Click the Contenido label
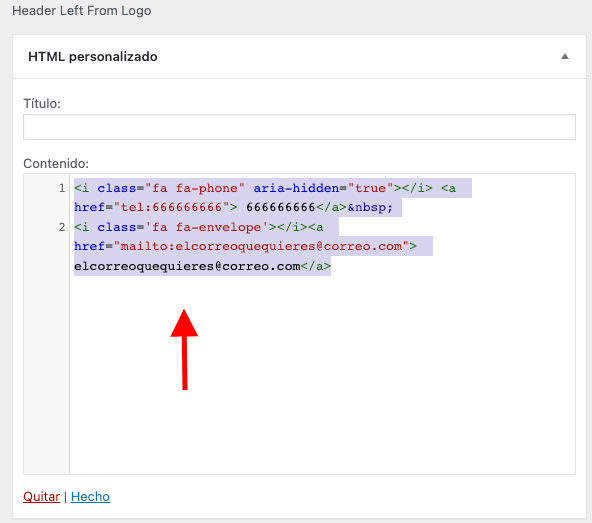Image resolution: width=592 pixels, height=523 pixels. [56, 164]
